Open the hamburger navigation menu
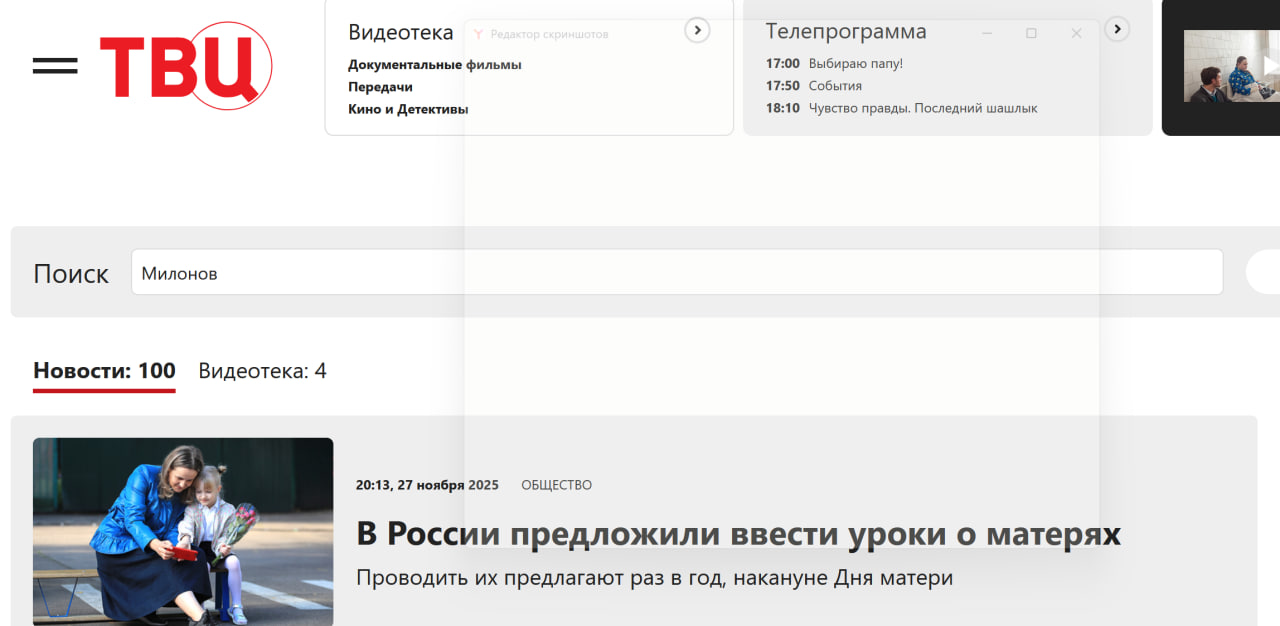Screen dimensions: 1280x626 point(54,66)
